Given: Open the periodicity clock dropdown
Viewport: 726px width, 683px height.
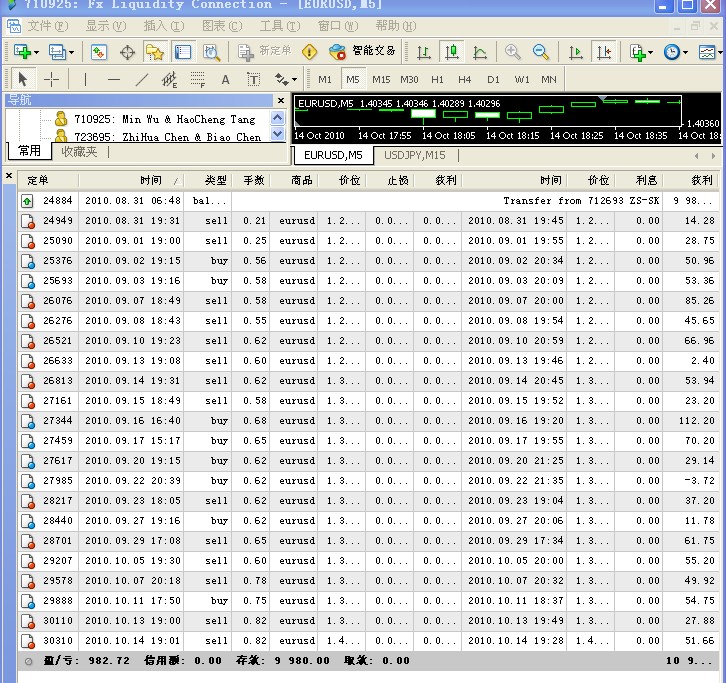Looking at the screenshot, I should 685,52.
